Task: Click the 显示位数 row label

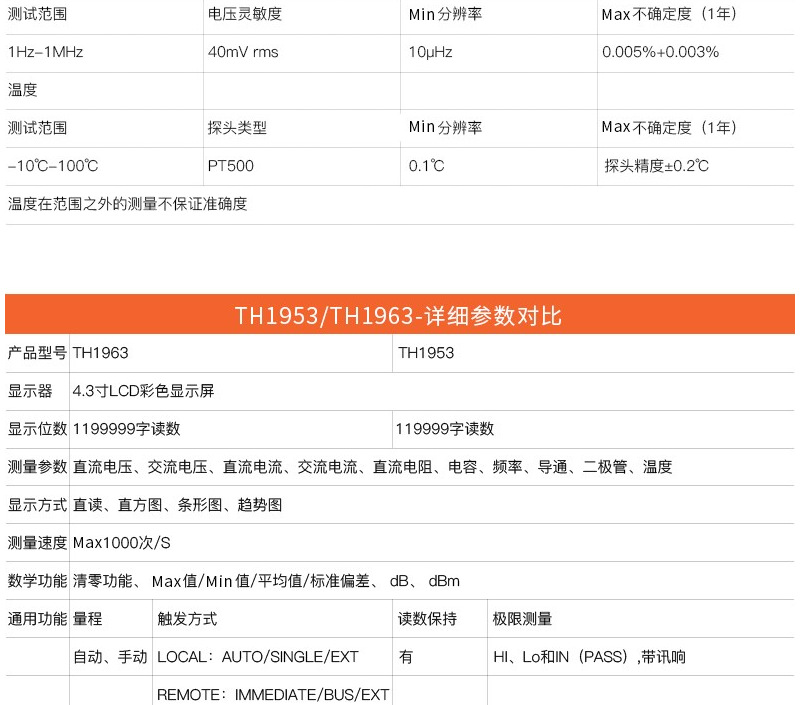Action: pyautogui.click(x=37, y=429)
